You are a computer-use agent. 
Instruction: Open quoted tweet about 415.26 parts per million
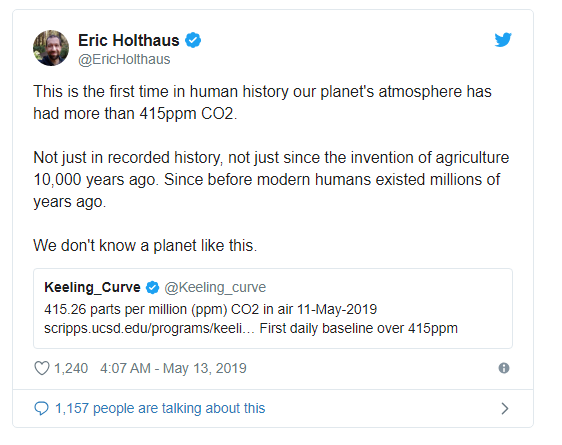pos(273,308)
